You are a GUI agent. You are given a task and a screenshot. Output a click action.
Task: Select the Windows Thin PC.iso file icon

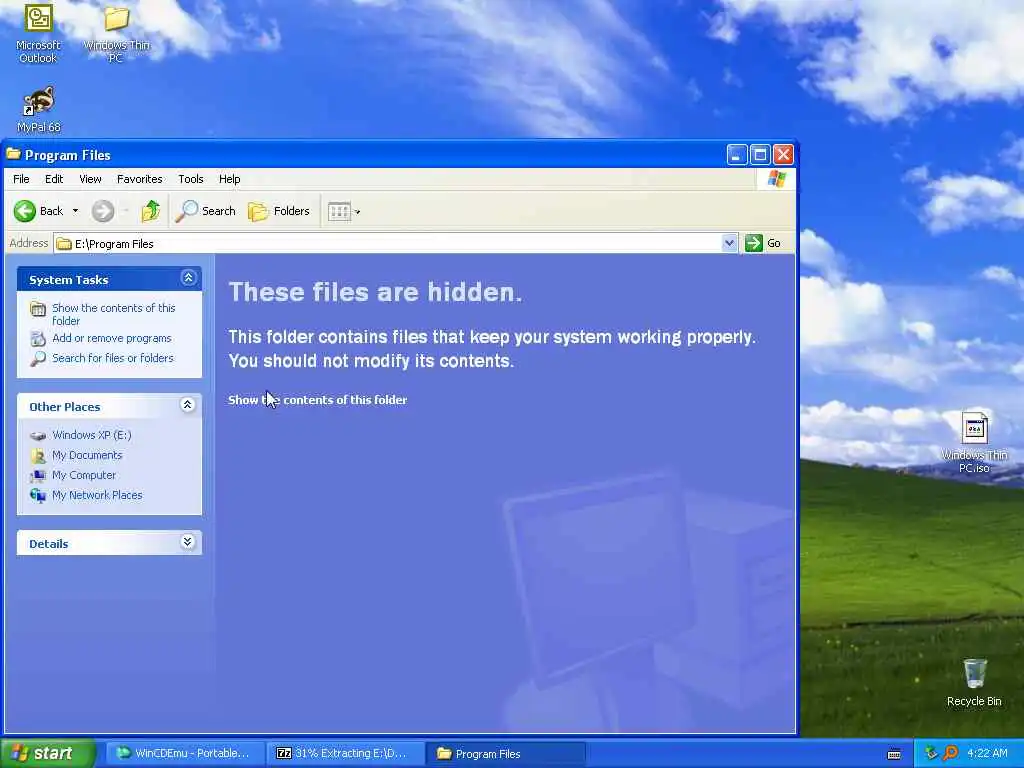click(974, 442)
